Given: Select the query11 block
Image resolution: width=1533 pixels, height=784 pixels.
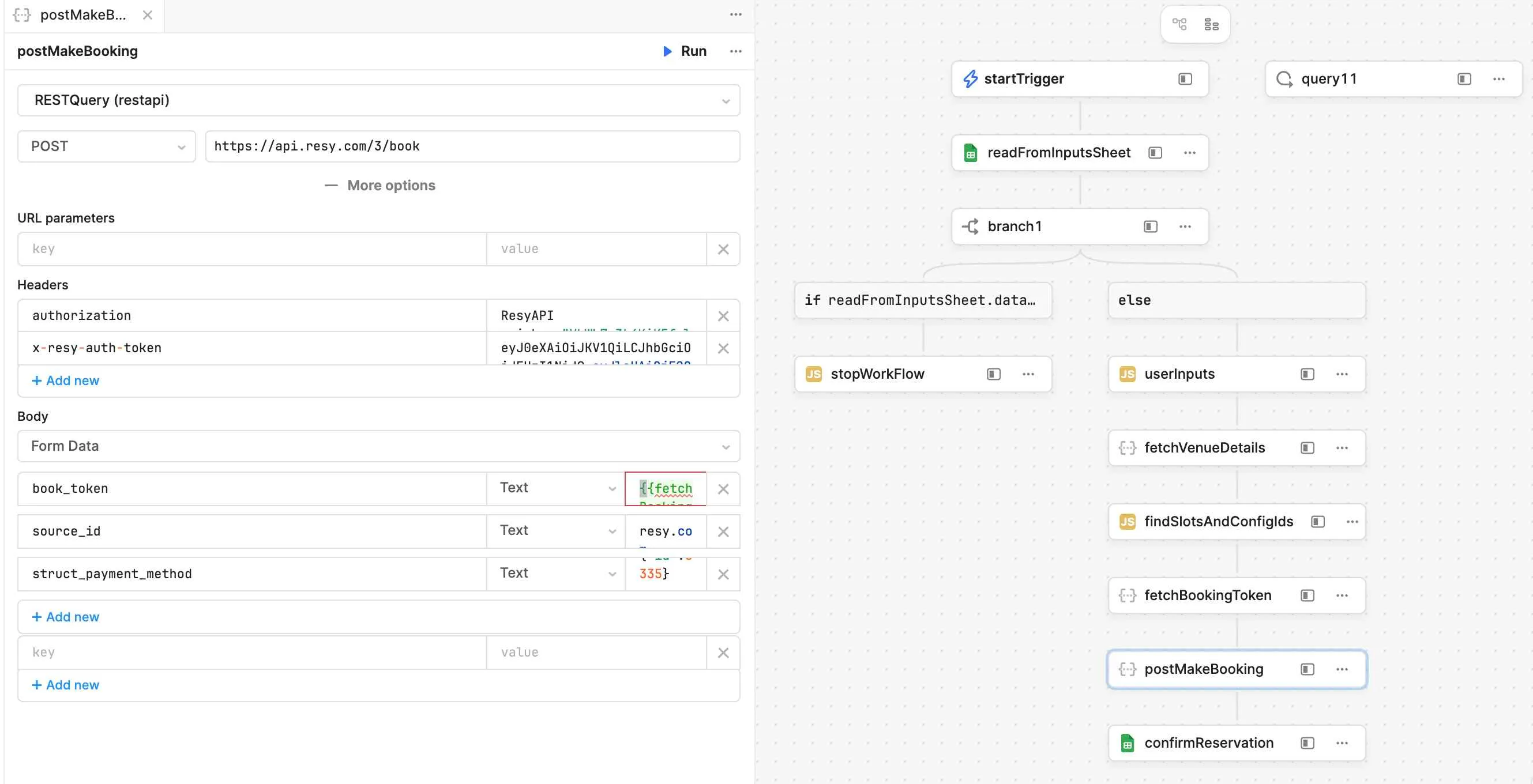Looking at the screenshot, I should point(1393,78).
